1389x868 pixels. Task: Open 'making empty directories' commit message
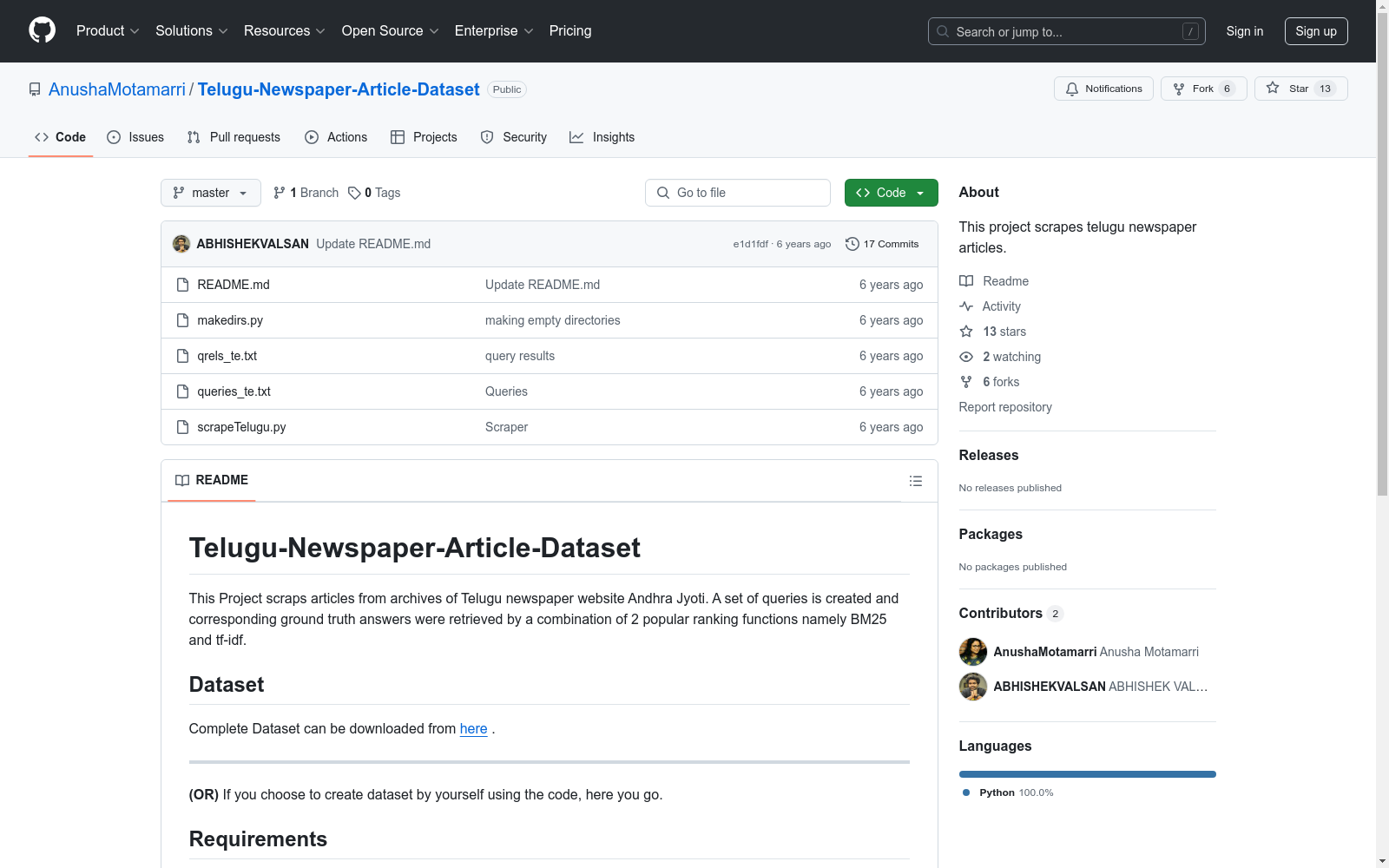(553, 320)
